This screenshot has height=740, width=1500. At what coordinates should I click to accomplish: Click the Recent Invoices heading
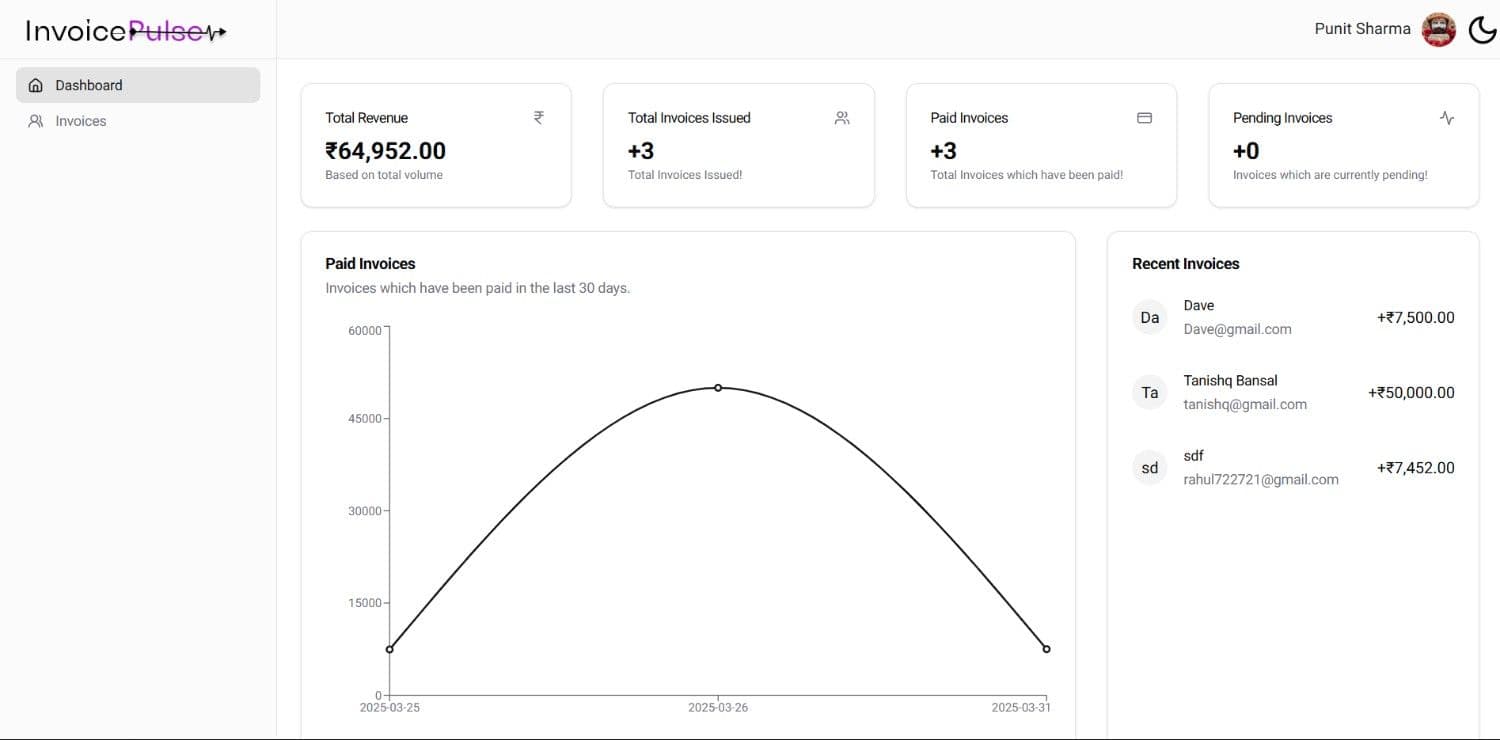[1185, 264]
